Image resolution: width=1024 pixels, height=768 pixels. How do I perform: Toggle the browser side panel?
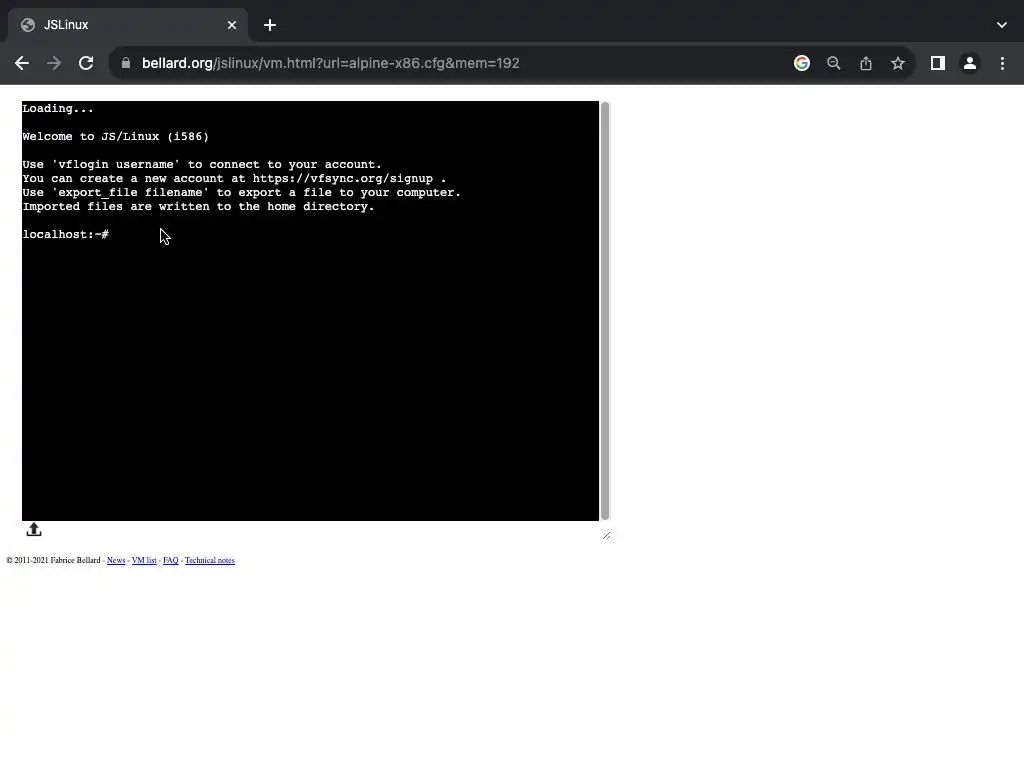(938, 63)
